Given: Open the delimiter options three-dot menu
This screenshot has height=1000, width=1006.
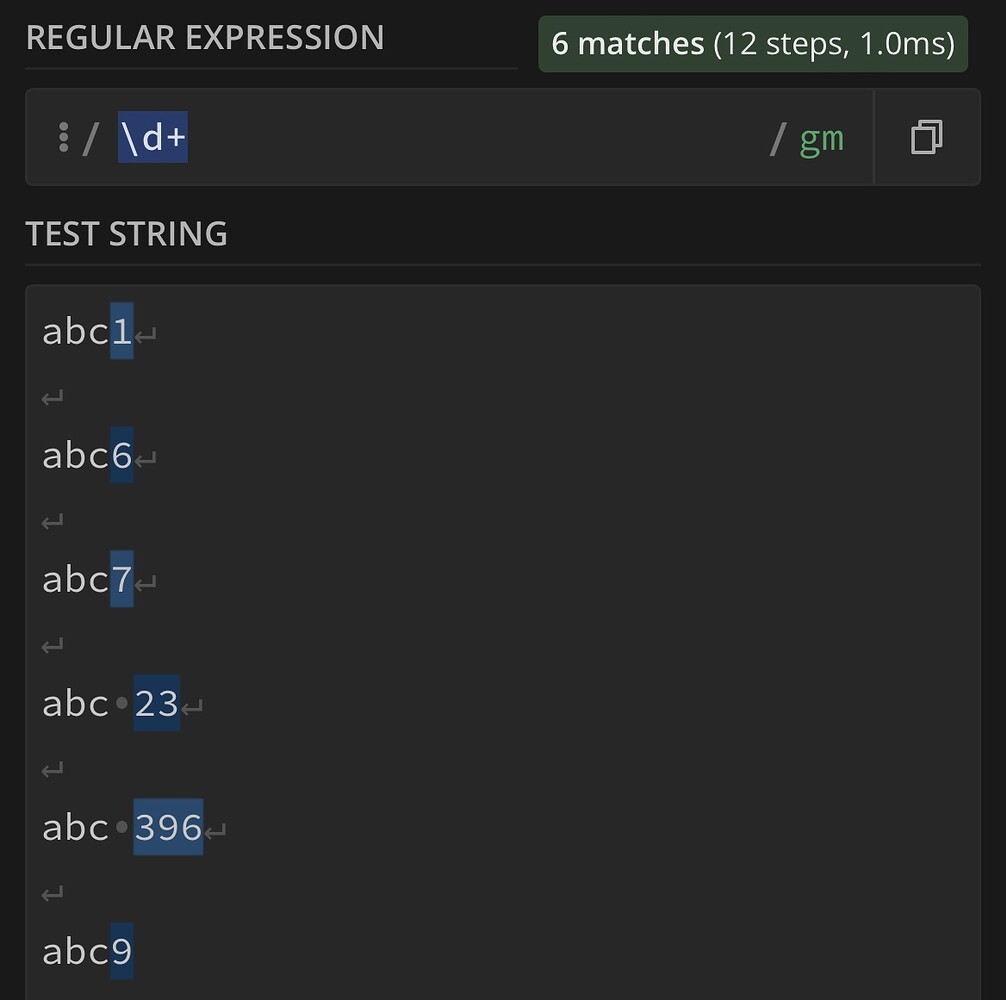Looking at the screenshot, I should coord(63,137).
